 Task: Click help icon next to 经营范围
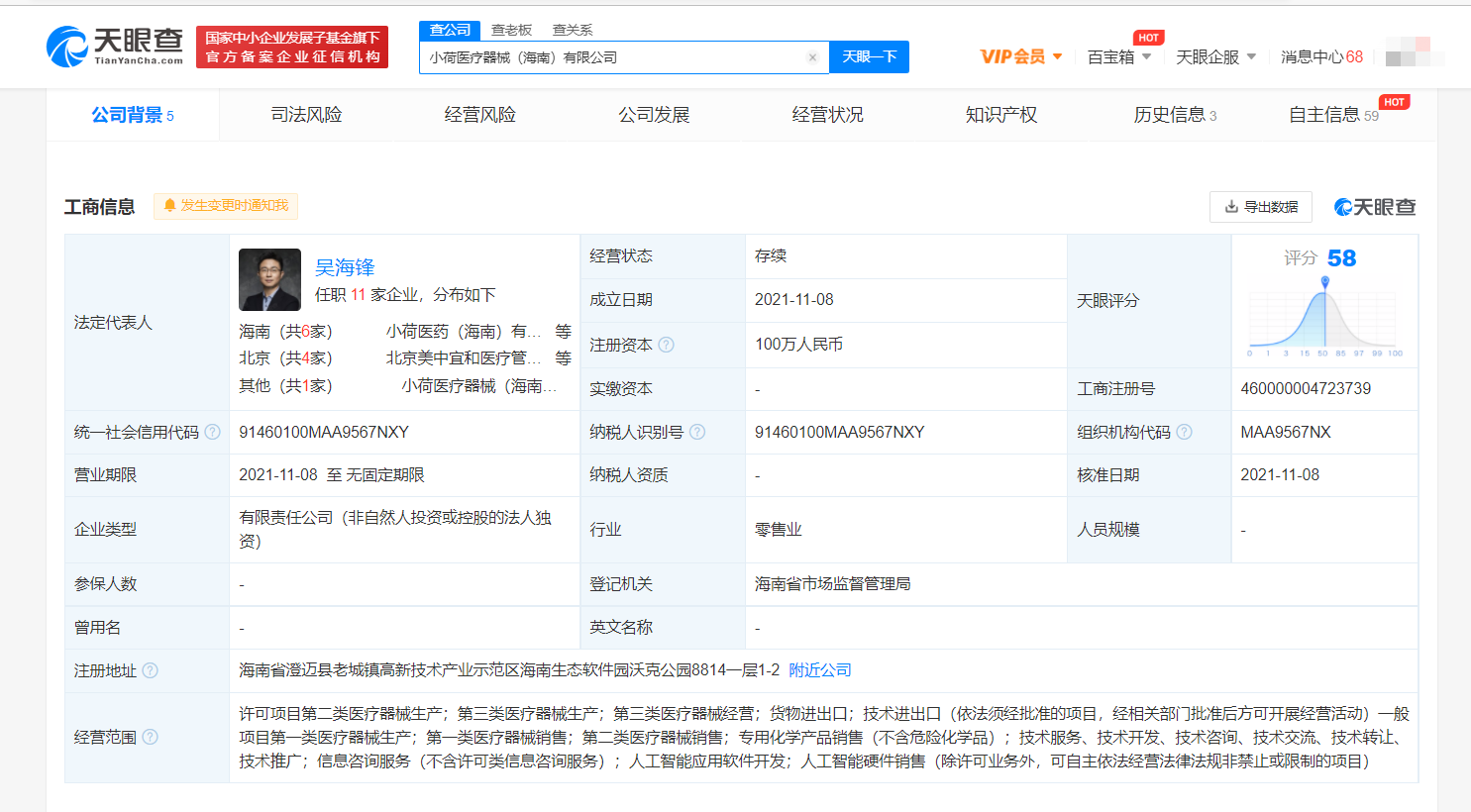pyautogui.click(x=150, y=737)
